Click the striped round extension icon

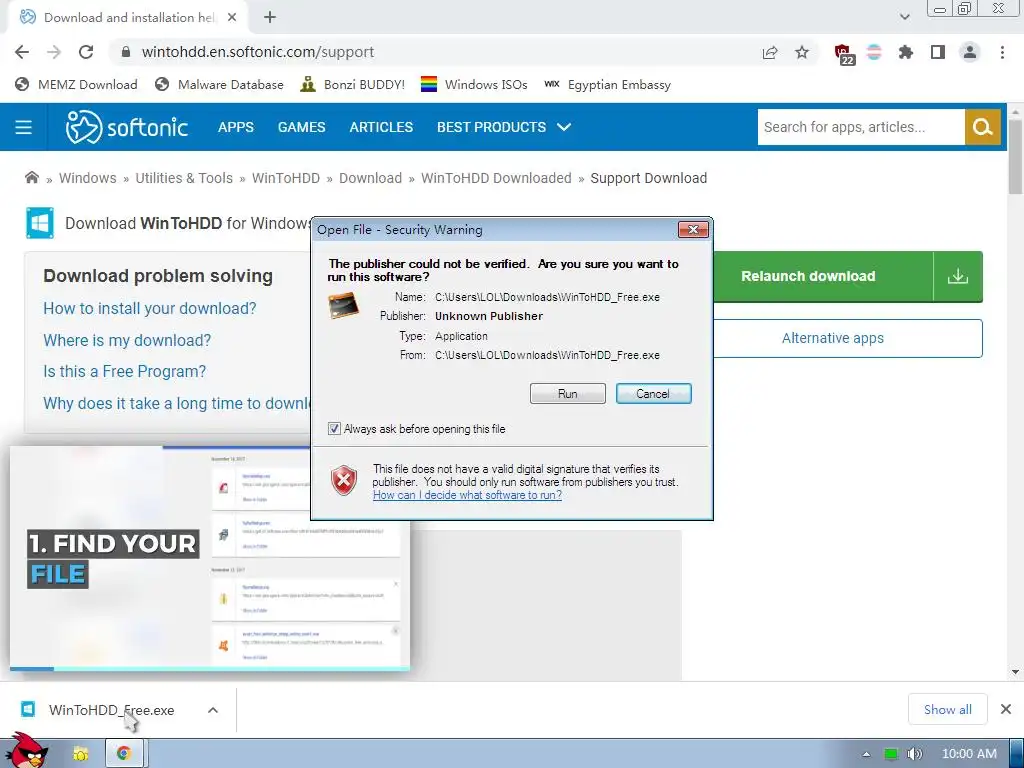coord(874,52)
